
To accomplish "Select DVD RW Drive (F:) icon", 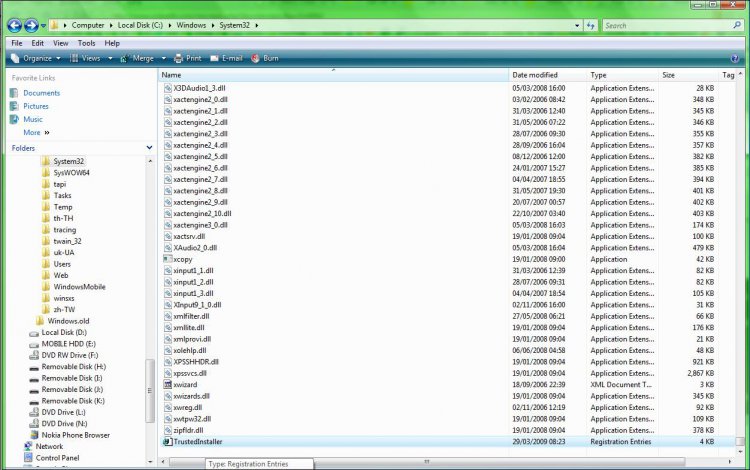I will 34,355.
